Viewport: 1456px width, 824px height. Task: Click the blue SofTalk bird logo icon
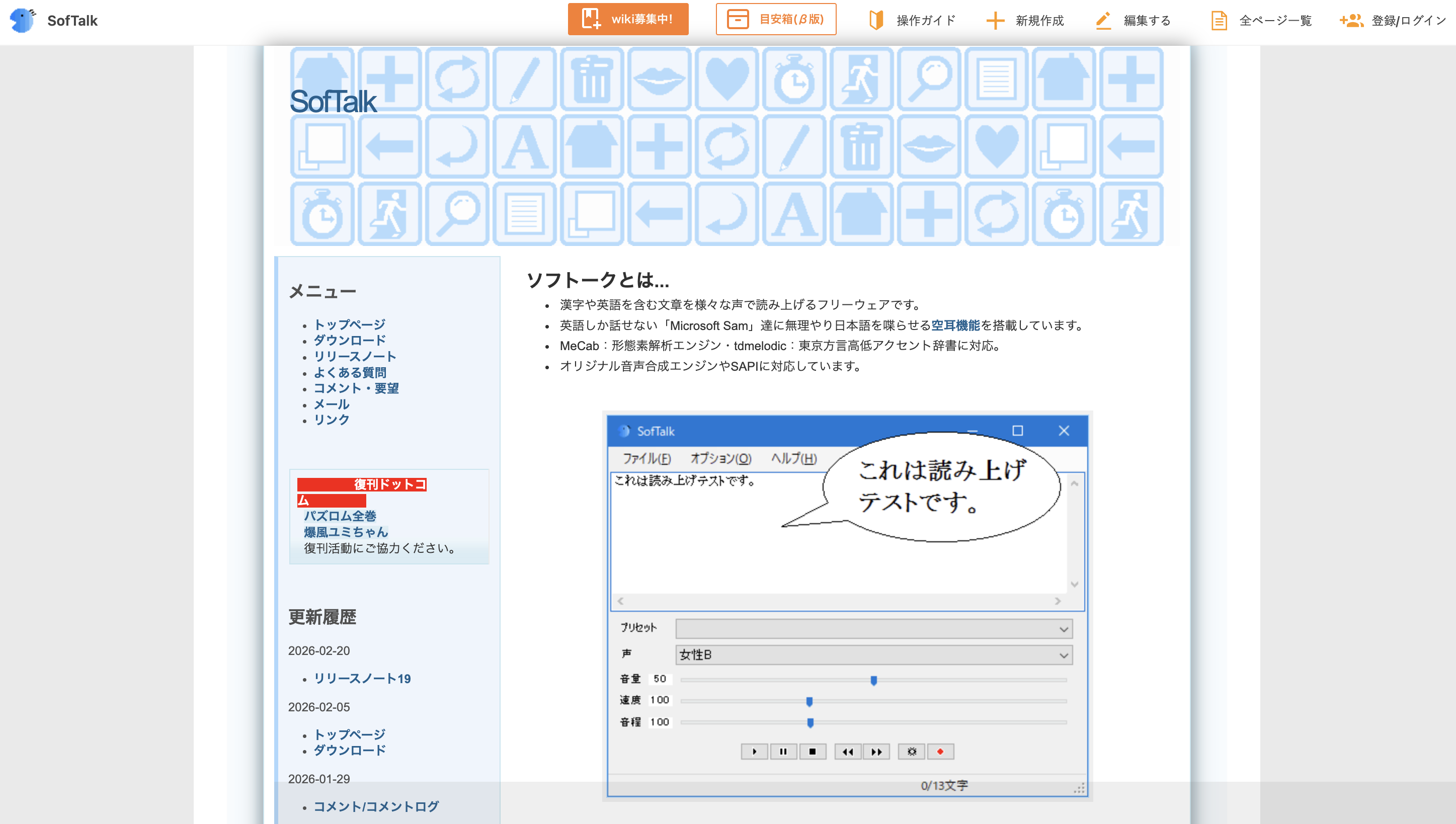tap(23, 20)
